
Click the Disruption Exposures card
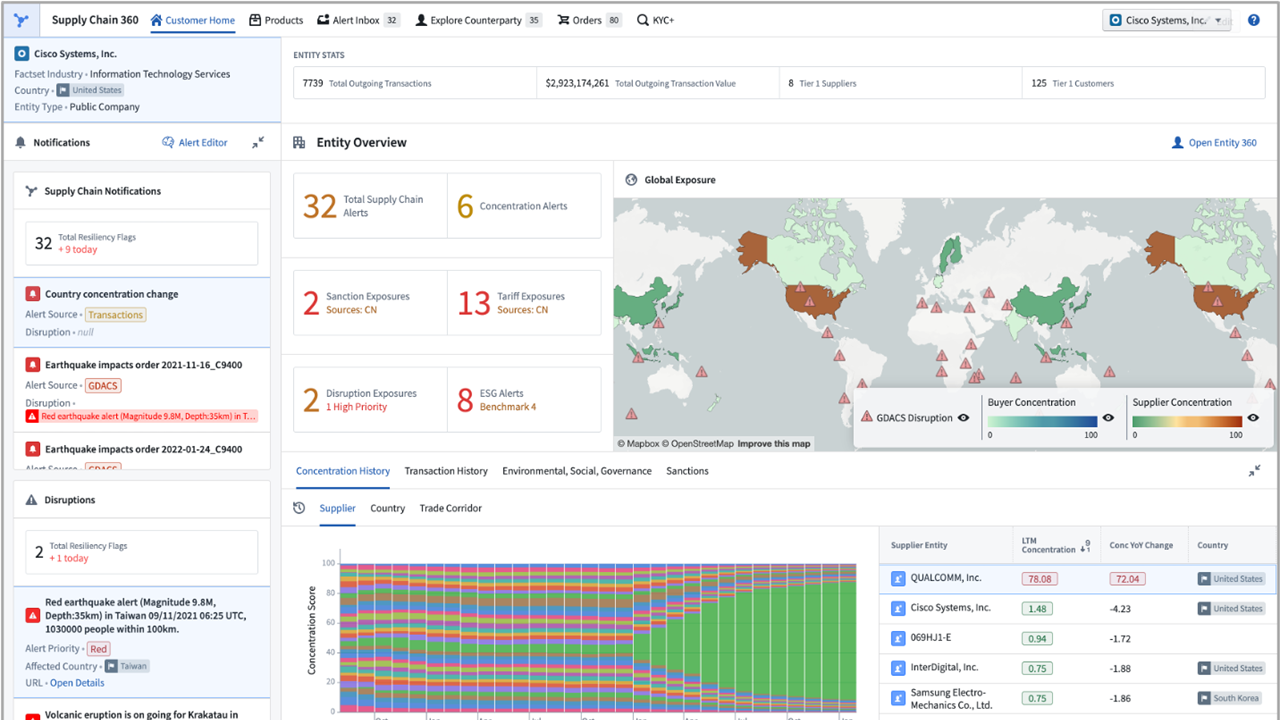[370, 400]
